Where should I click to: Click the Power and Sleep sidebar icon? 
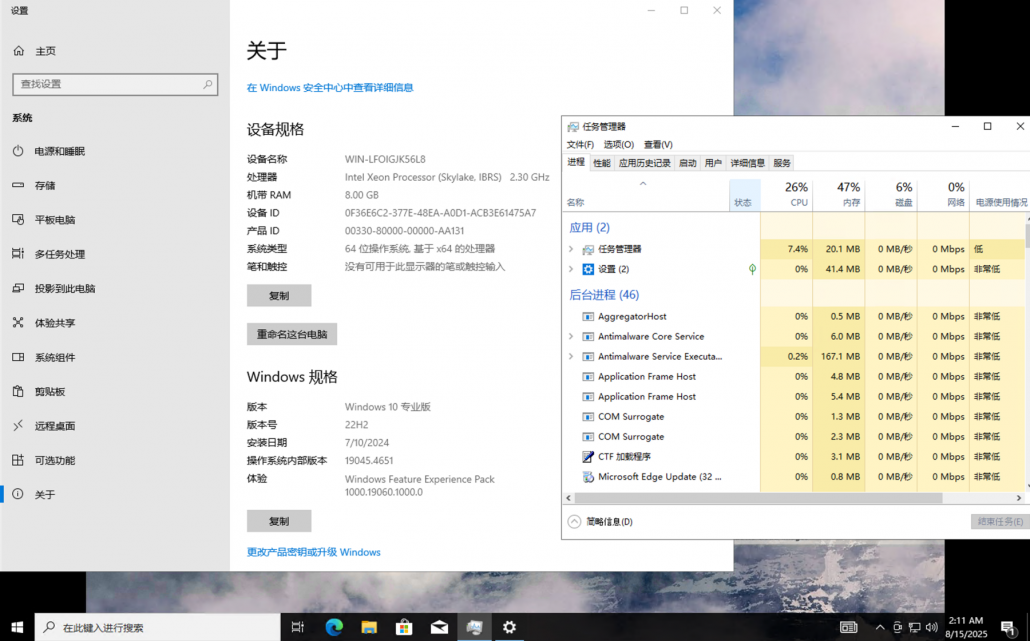pos(18,151)
